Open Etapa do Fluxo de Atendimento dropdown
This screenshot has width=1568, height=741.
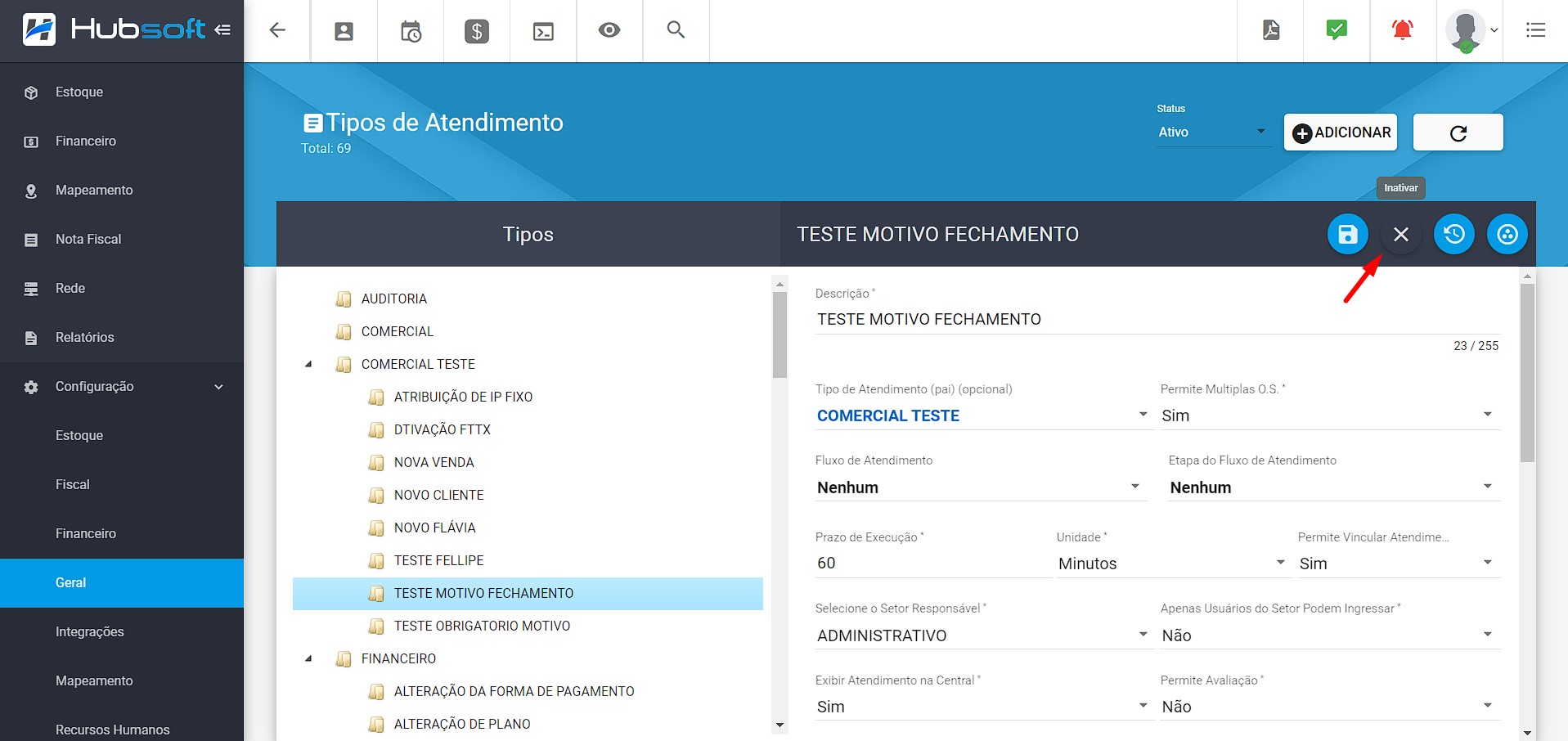(1334, 487)
